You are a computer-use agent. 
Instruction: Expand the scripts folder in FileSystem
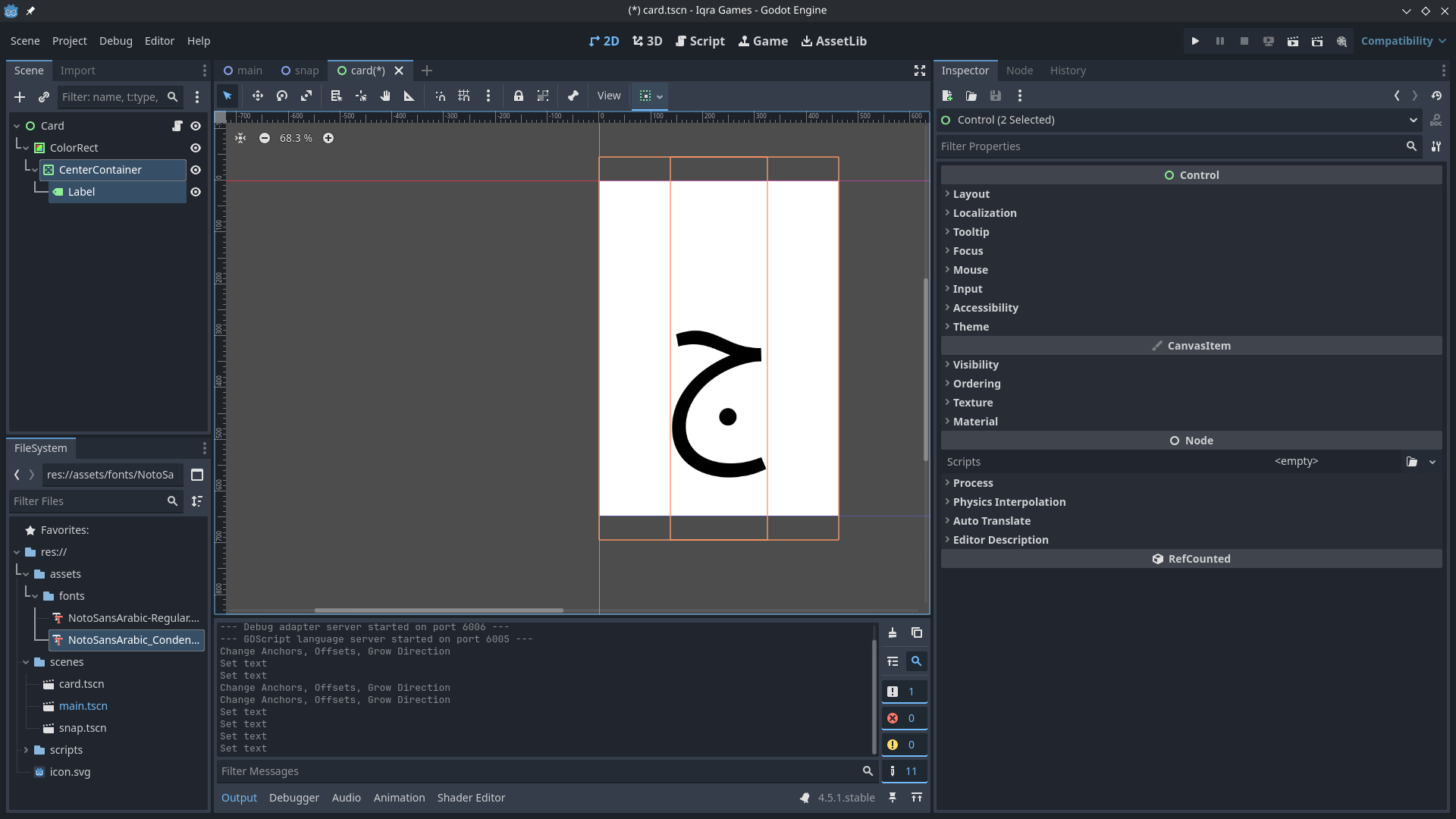[x=26, y=750]
